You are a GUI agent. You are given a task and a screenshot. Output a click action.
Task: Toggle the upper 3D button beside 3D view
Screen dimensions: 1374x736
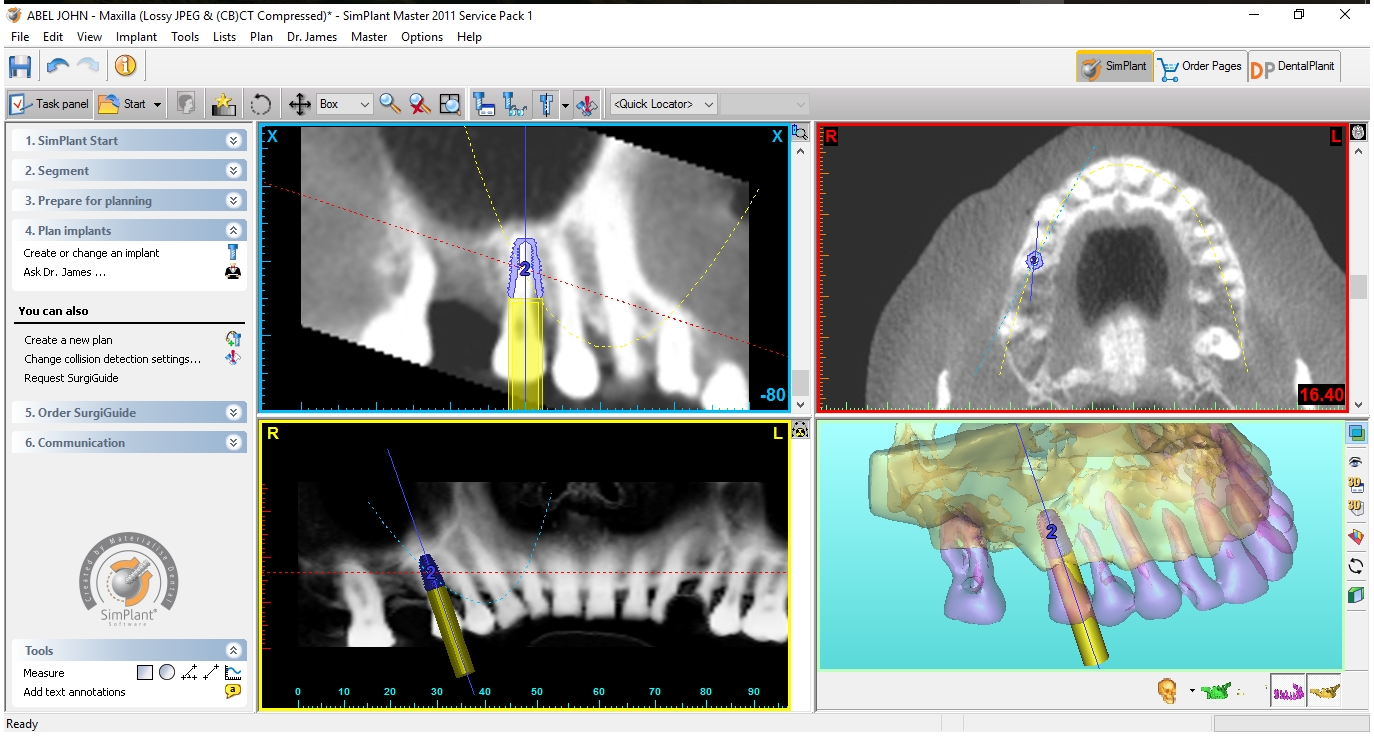(x=1356, y=485)
